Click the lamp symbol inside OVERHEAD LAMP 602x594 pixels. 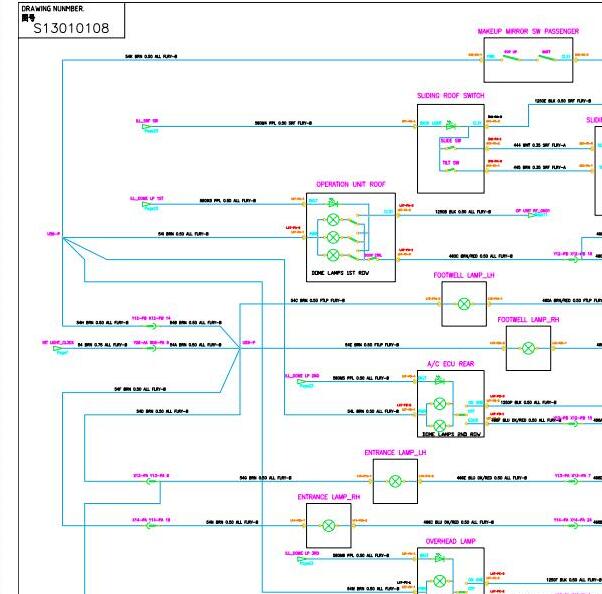coord(440,581)
